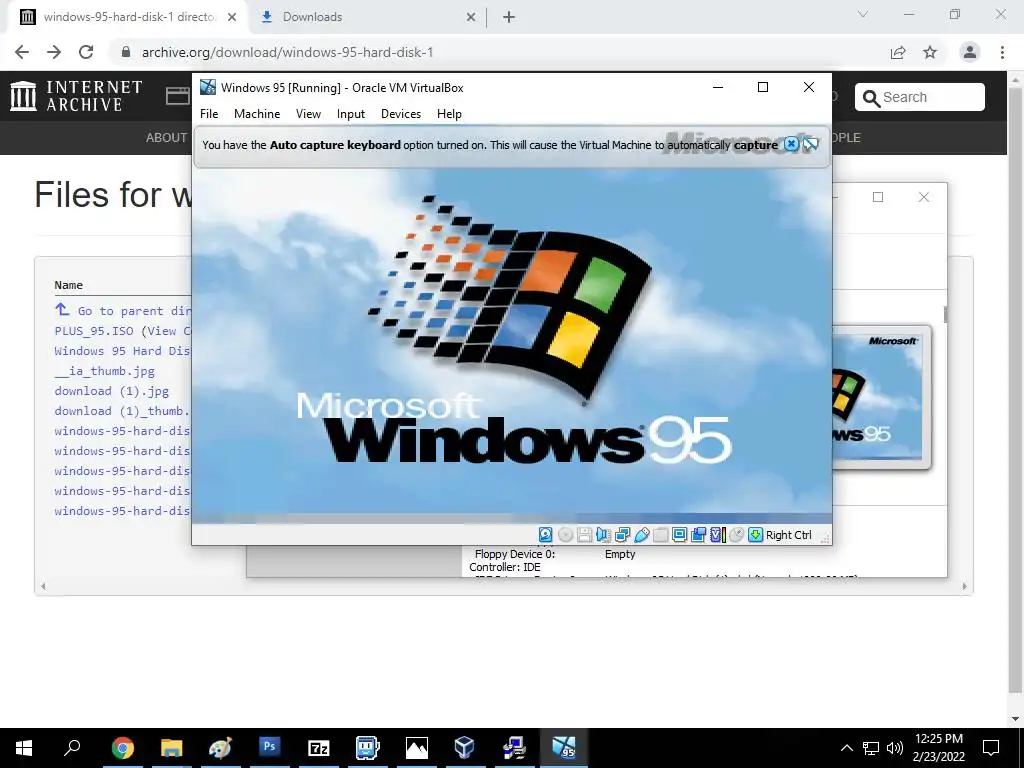The height and width of the screenshot is (768, 1024).
Task: Open the notification center
Action: tap(991, 748)
